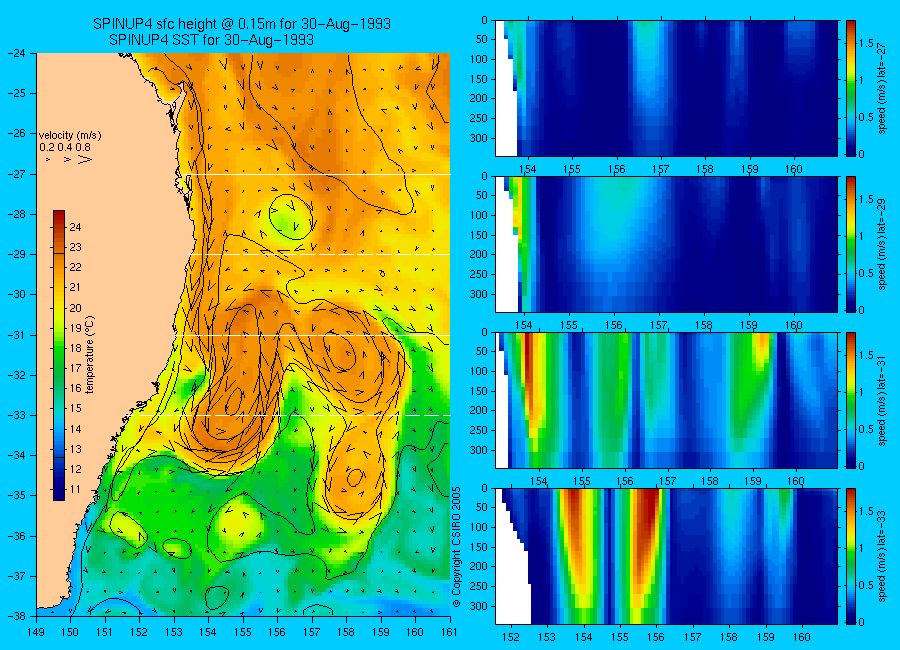Image resolution: width=900 pixels, height=650 pixels.
Task: Click the "speed (m/s) lat=-29" label
Action: coord(882,244)
